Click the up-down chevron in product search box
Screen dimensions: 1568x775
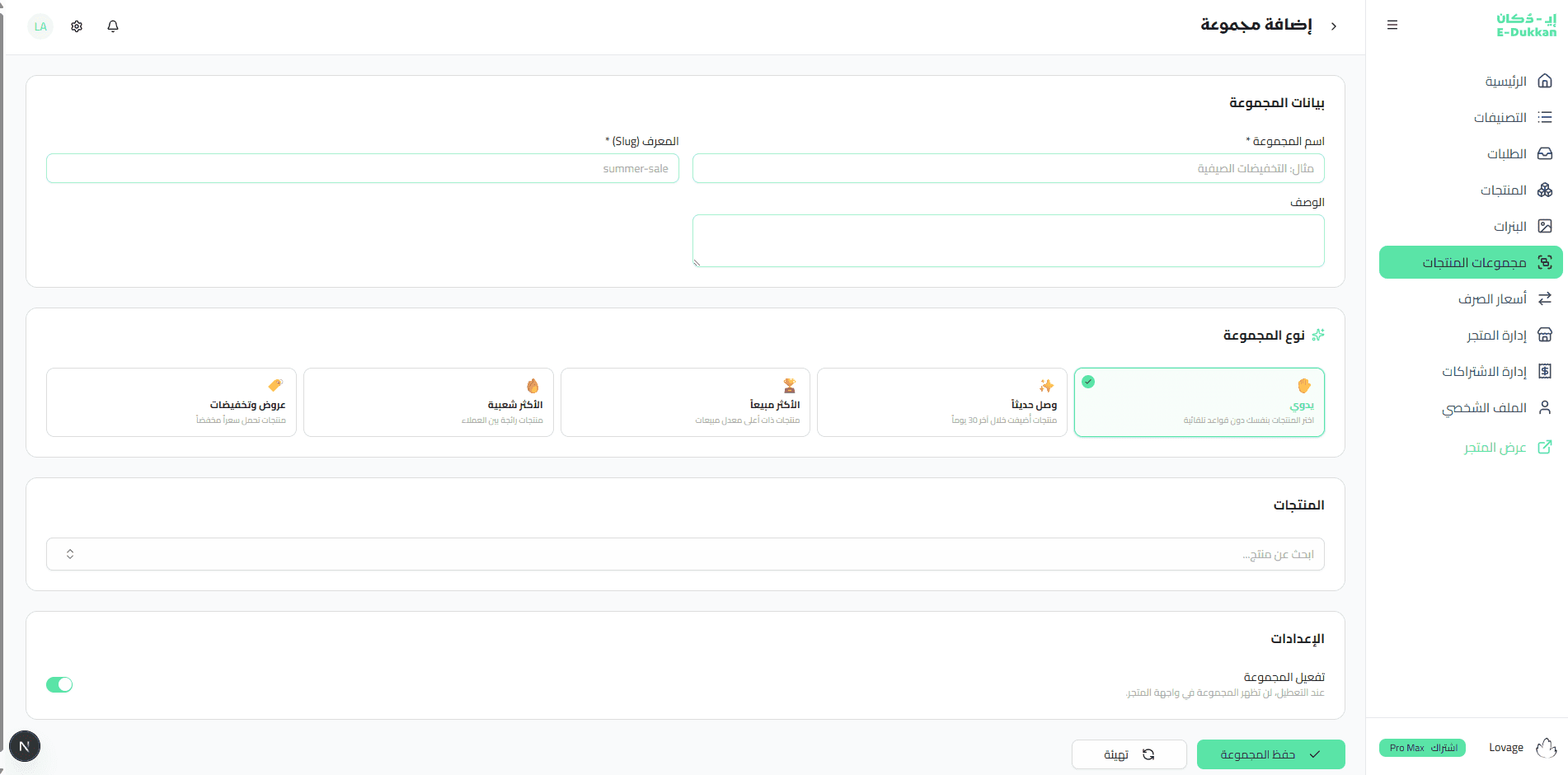point(70,554)
